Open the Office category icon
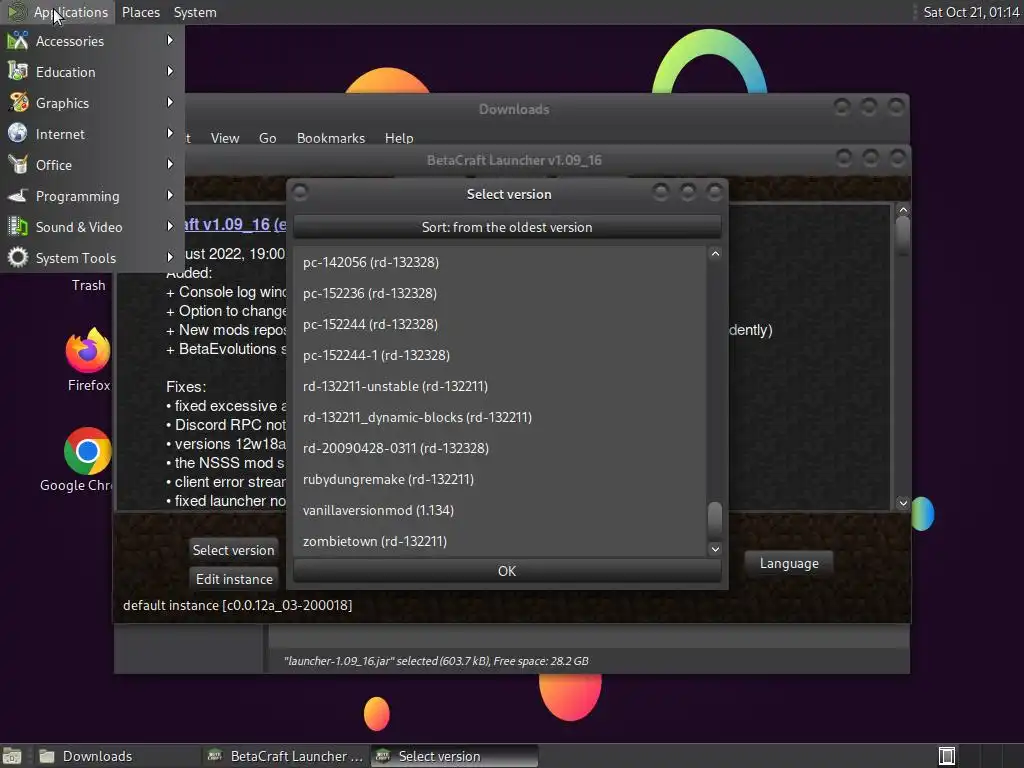This screenshot has width=1024, height=768. 18,165
